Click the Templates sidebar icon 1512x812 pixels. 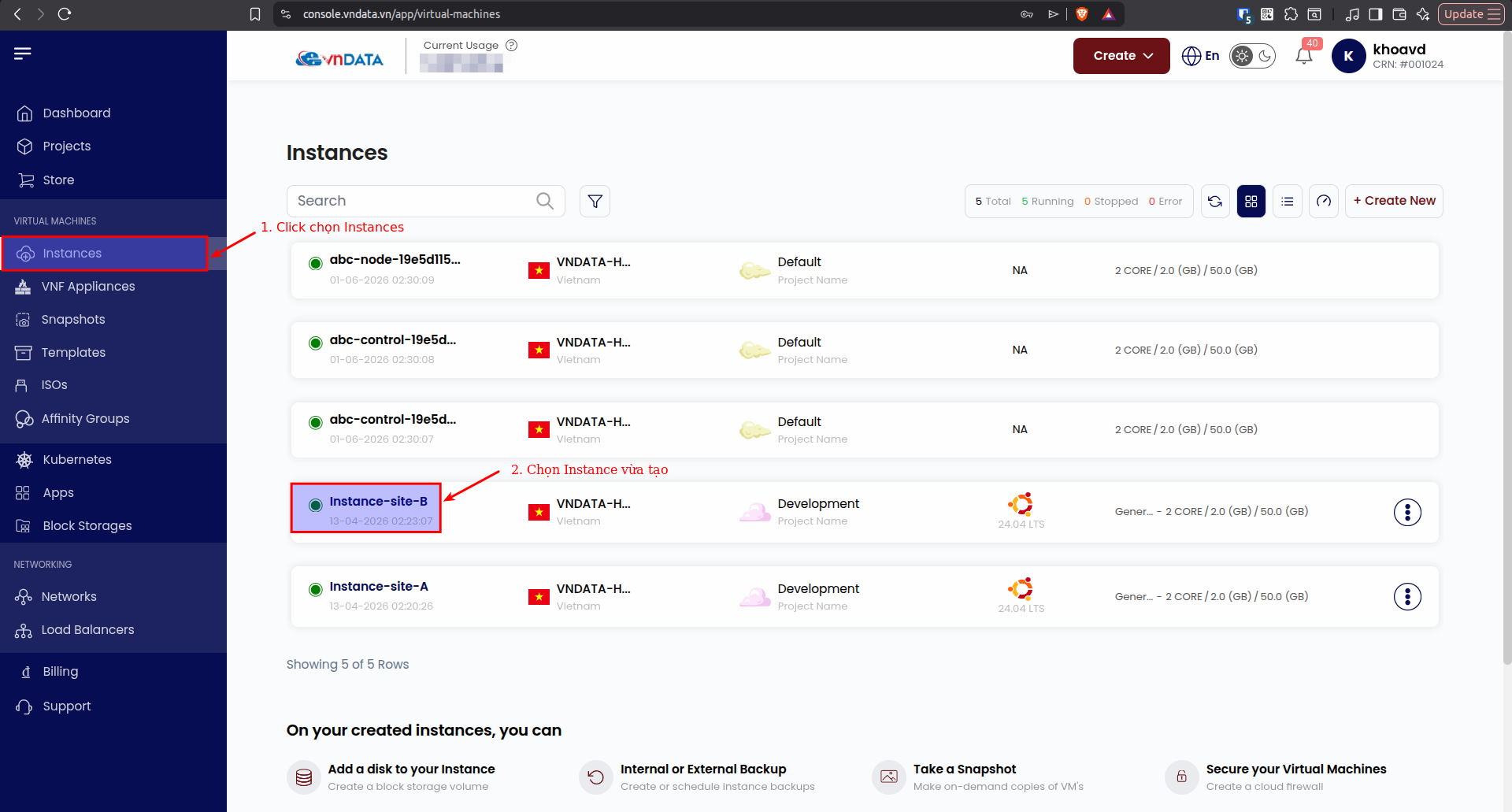tap(24, 353)
